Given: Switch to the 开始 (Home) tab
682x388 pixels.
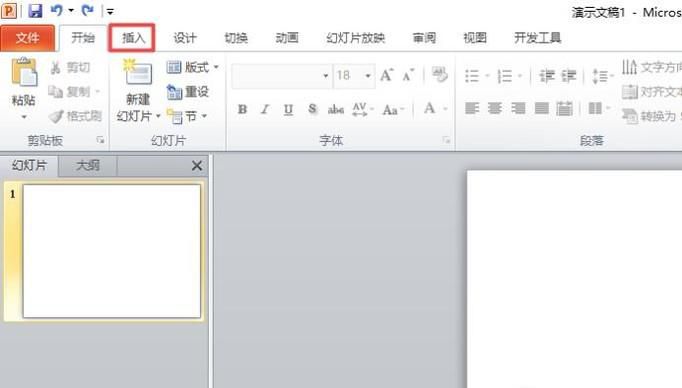Looking at the screenshot, I should click(x=83, y=38).
